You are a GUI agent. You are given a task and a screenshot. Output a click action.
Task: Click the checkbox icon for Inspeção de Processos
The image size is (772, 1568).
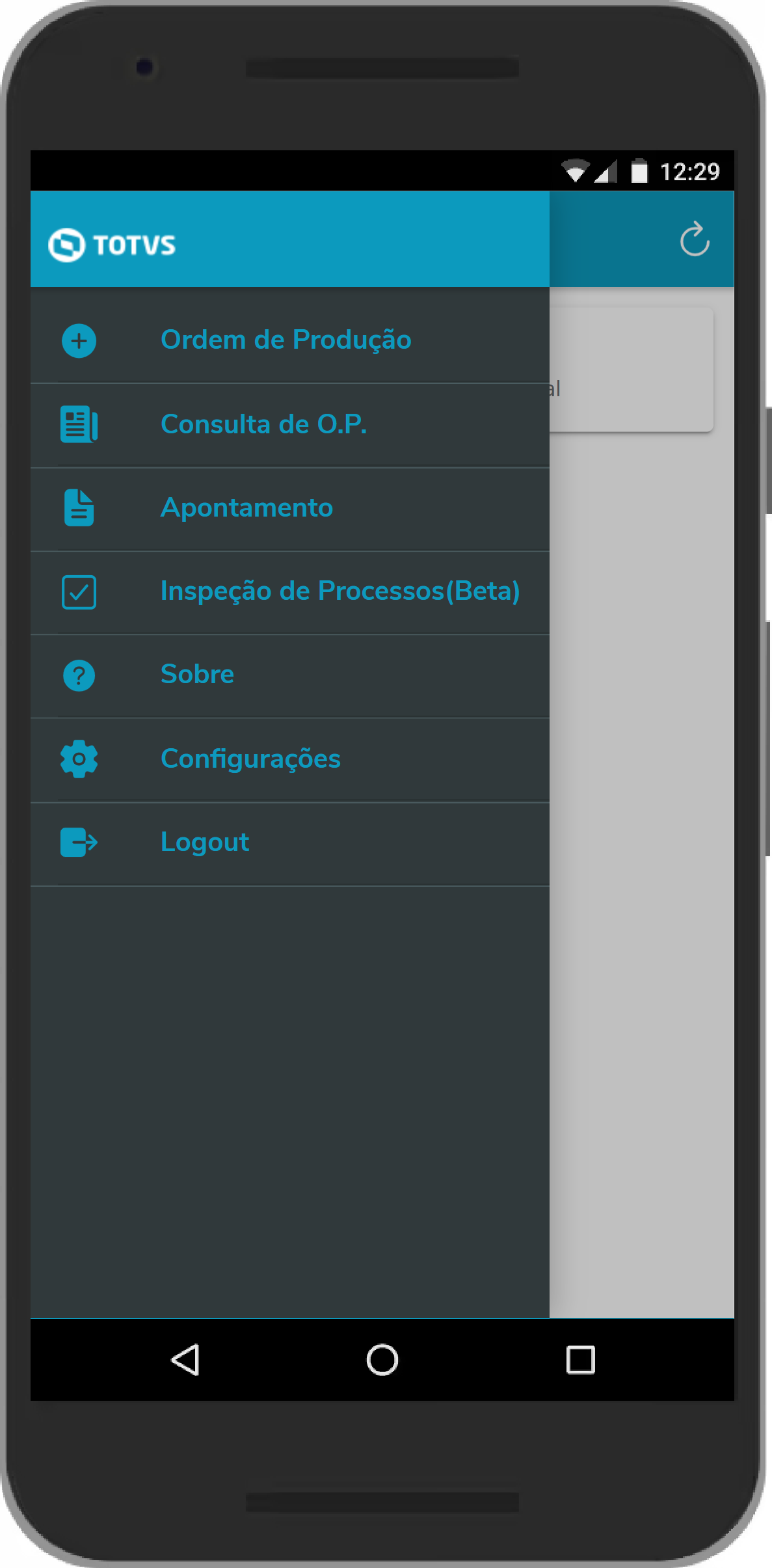79,591
